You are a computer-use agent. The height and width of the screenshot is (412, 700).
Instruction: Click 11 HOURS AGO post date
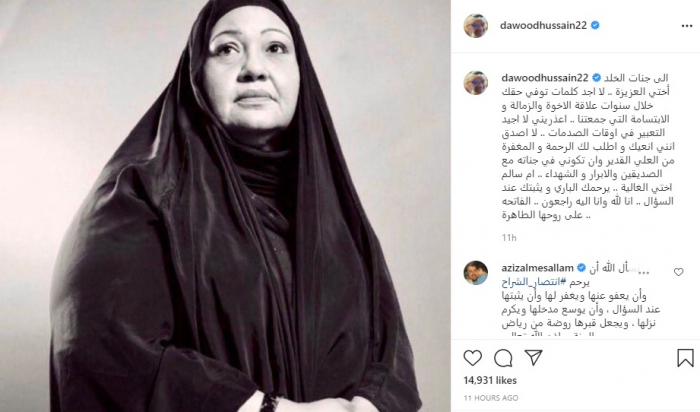[x=491, y=398]
